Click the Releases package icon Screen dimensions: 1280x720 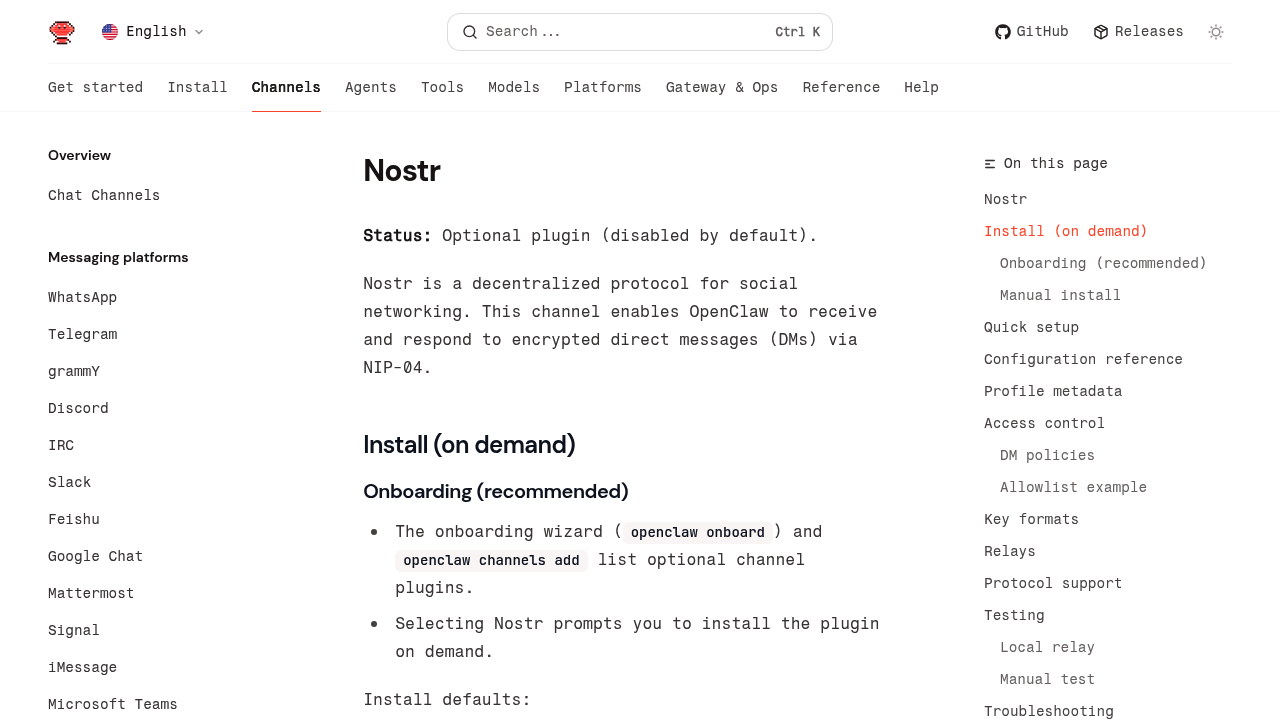click(1101, 32)
